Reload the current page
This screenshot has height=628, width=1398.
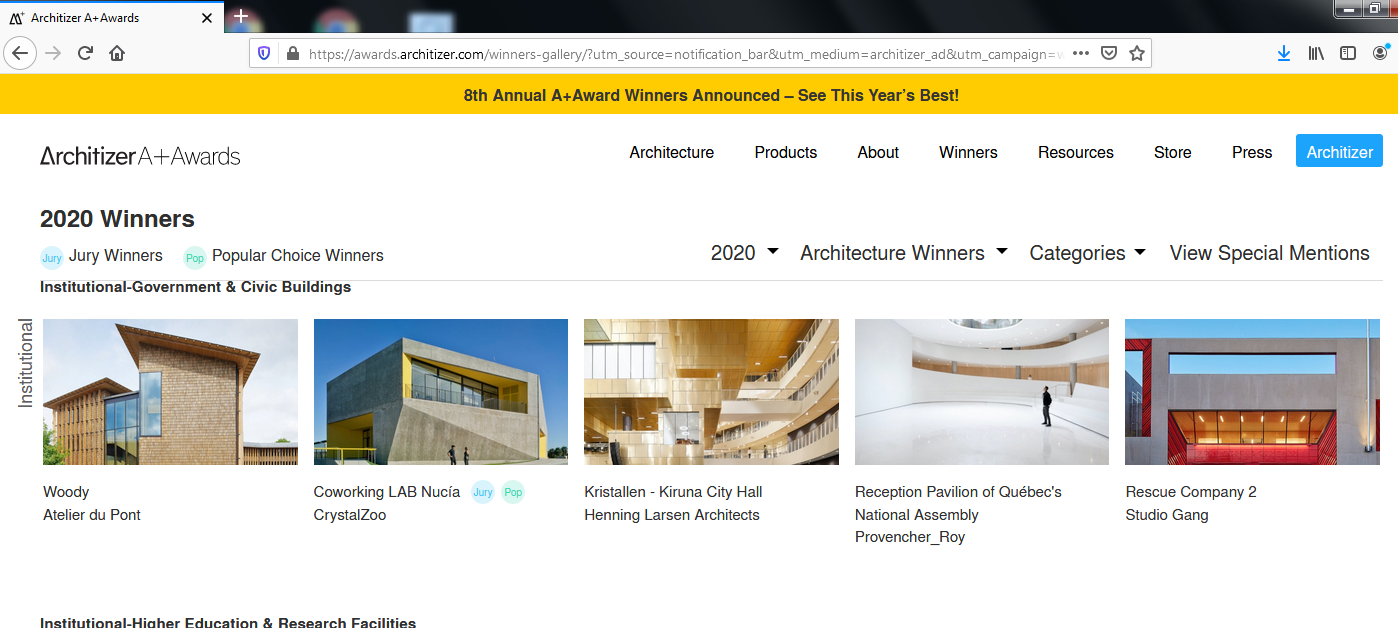coord(85,53)
